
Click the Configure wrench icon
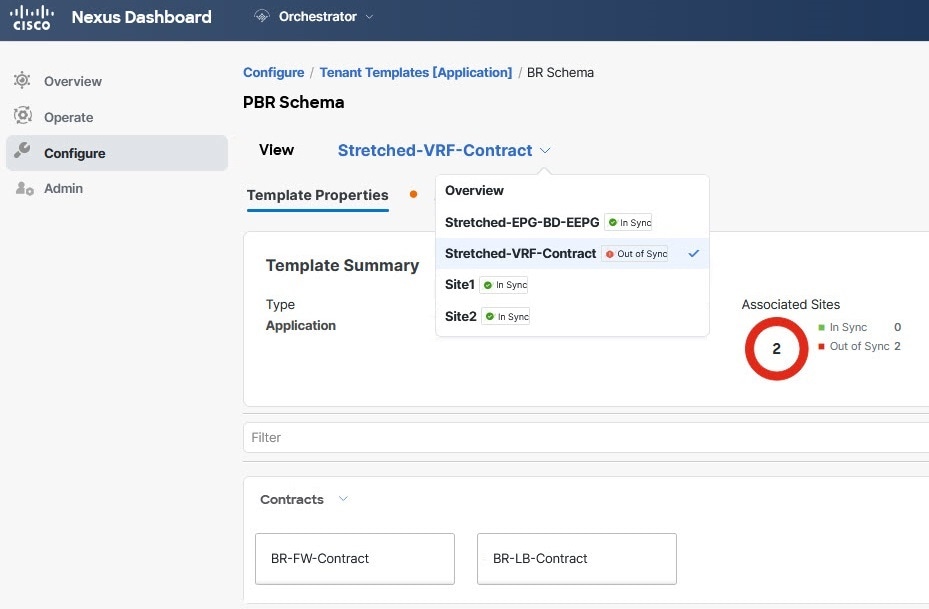point(23,152)
